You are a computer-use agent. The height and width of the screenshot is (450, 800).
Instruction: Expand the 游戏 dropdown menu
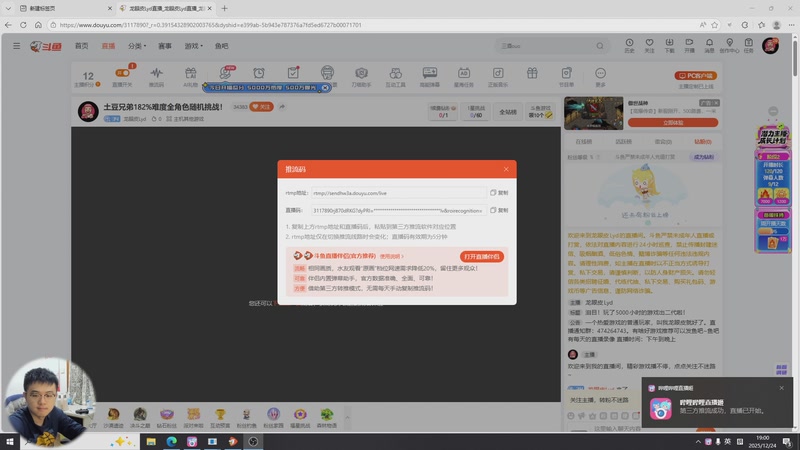pyautogui.click(x=193, y=46)
